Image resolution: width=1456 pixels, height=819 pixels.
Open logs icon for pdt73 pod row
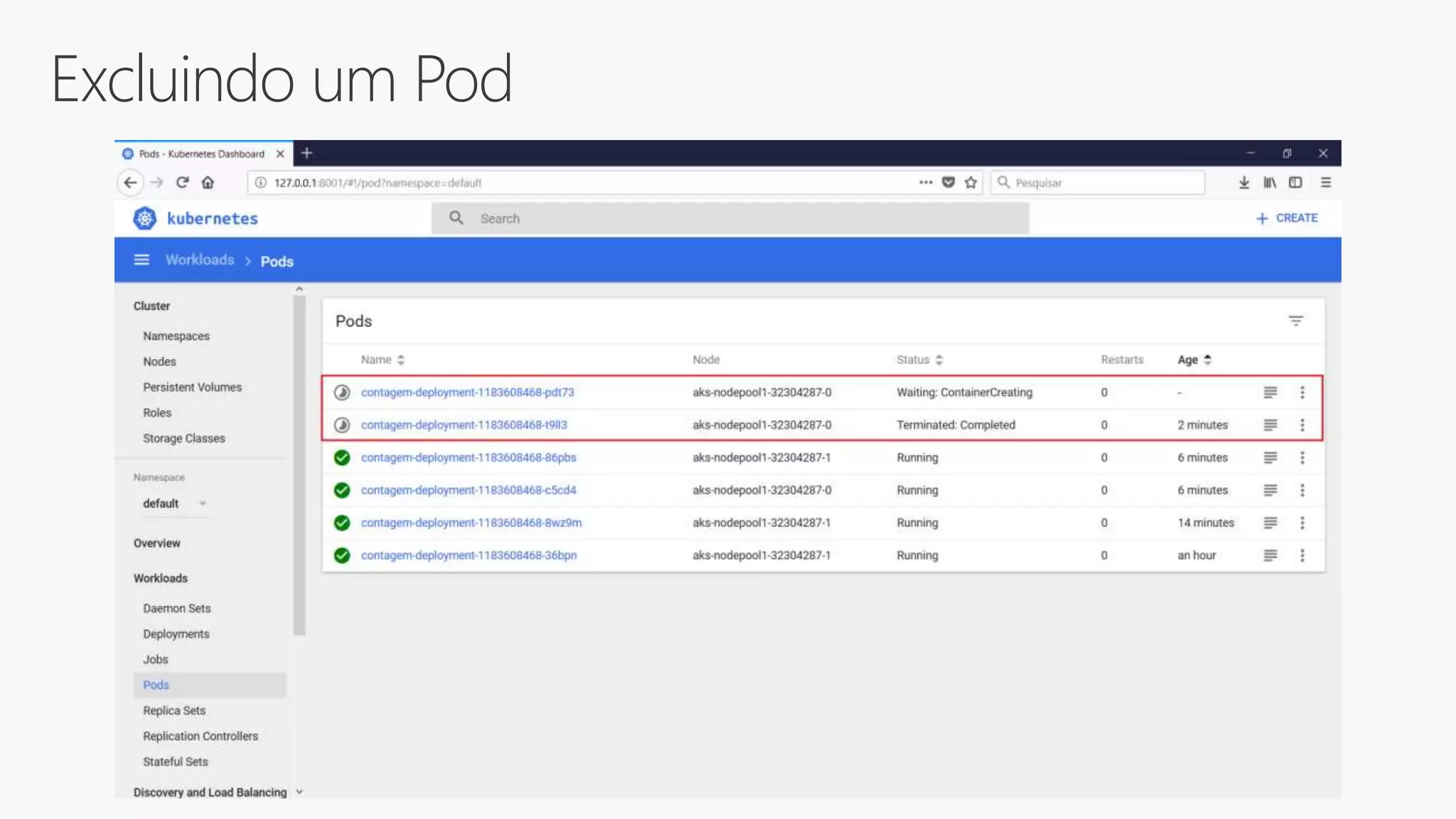pyautogui.click(x=1270, y=392)
